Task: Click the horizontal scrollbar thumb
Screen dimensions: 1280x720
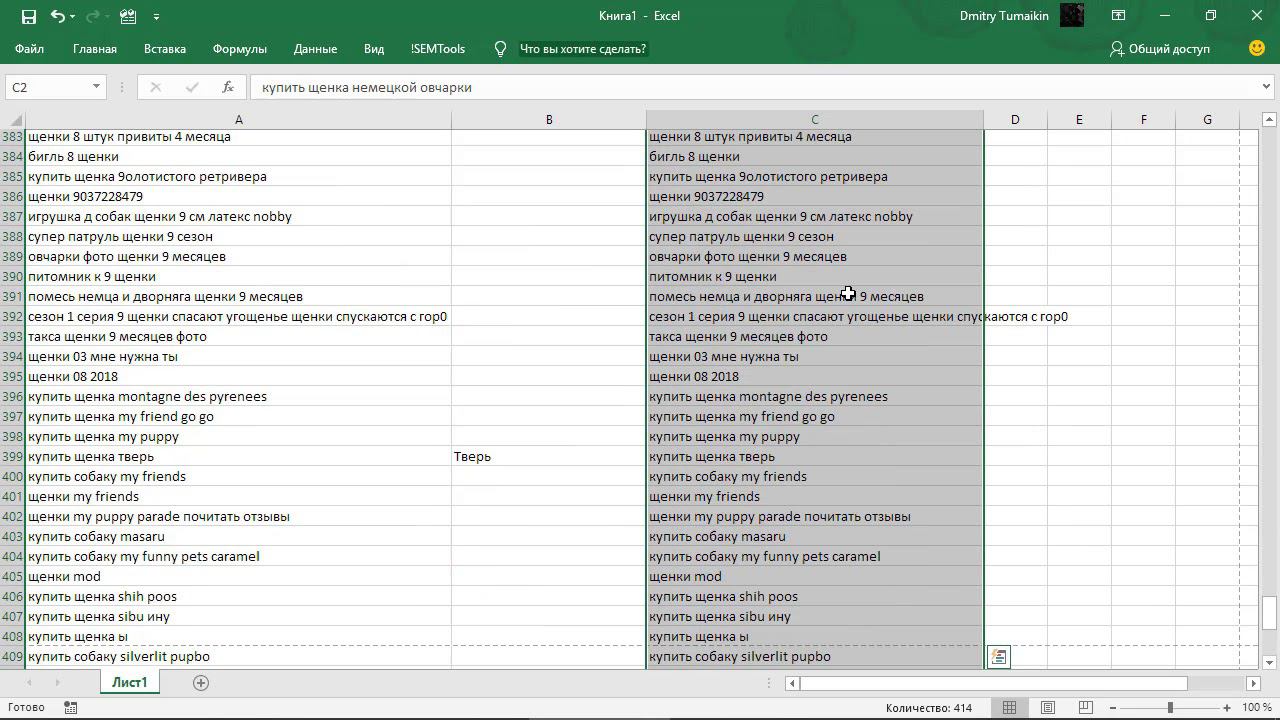Action: click(x=994, y=683)
